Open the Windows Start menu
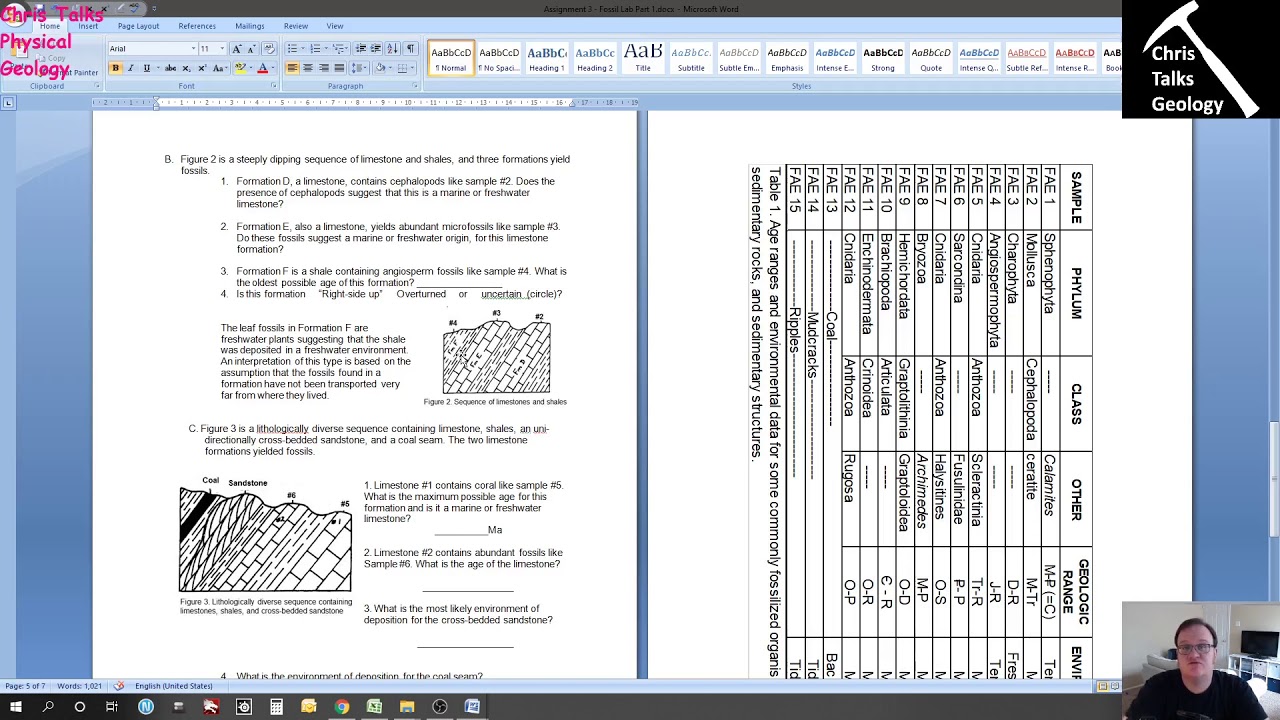 (16, 707)
